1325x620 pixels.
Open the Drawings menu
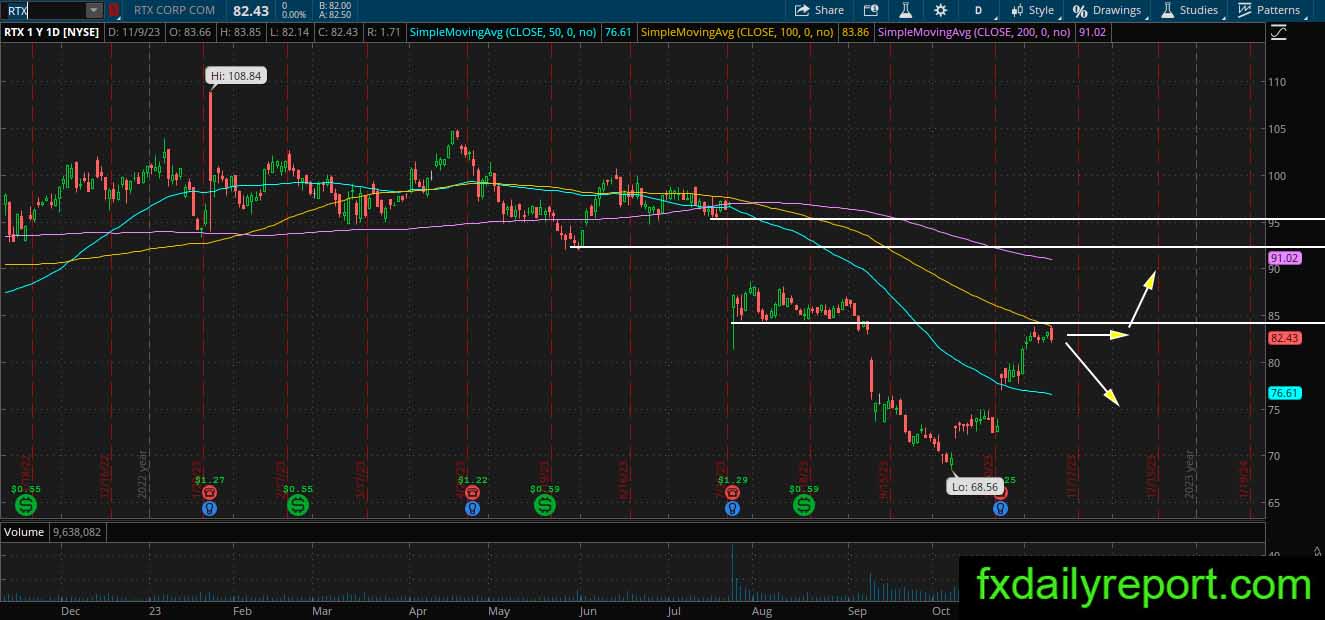tap(1107, 10)
